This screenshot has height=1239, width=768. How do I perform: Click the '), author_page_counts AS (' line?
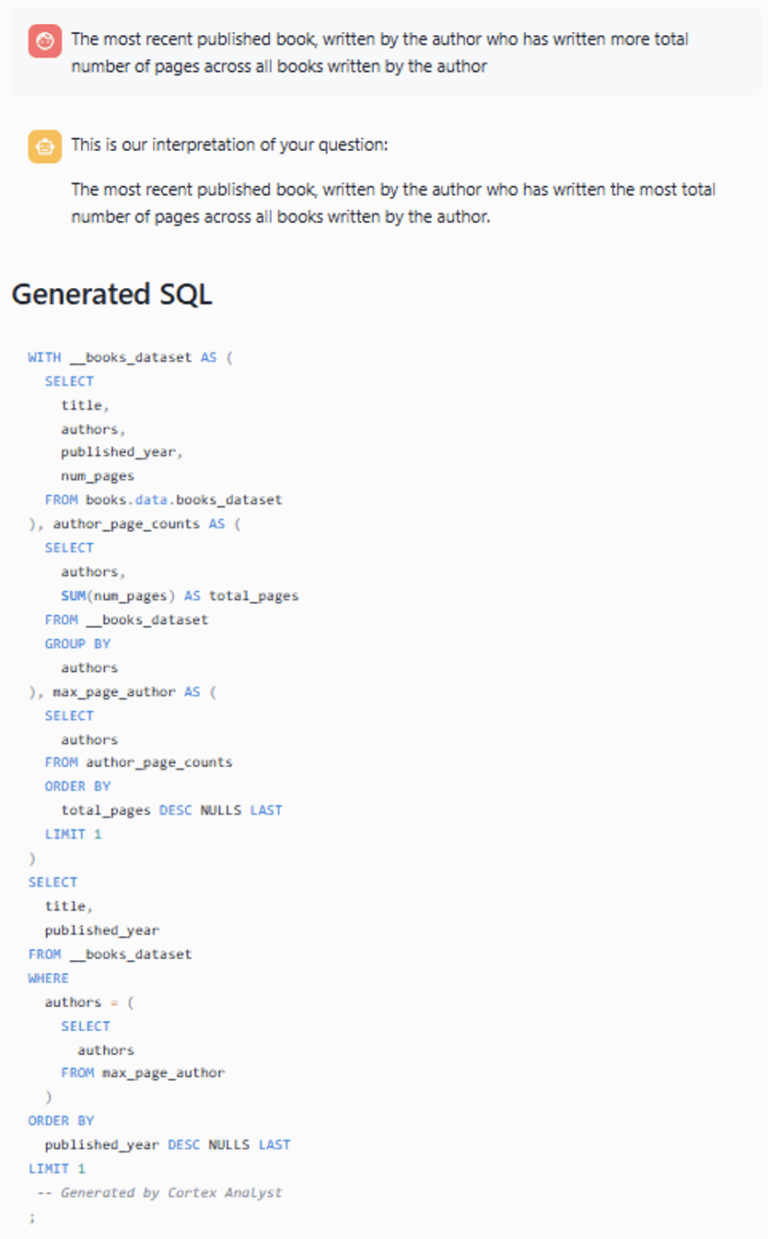[x=134, y=523]
